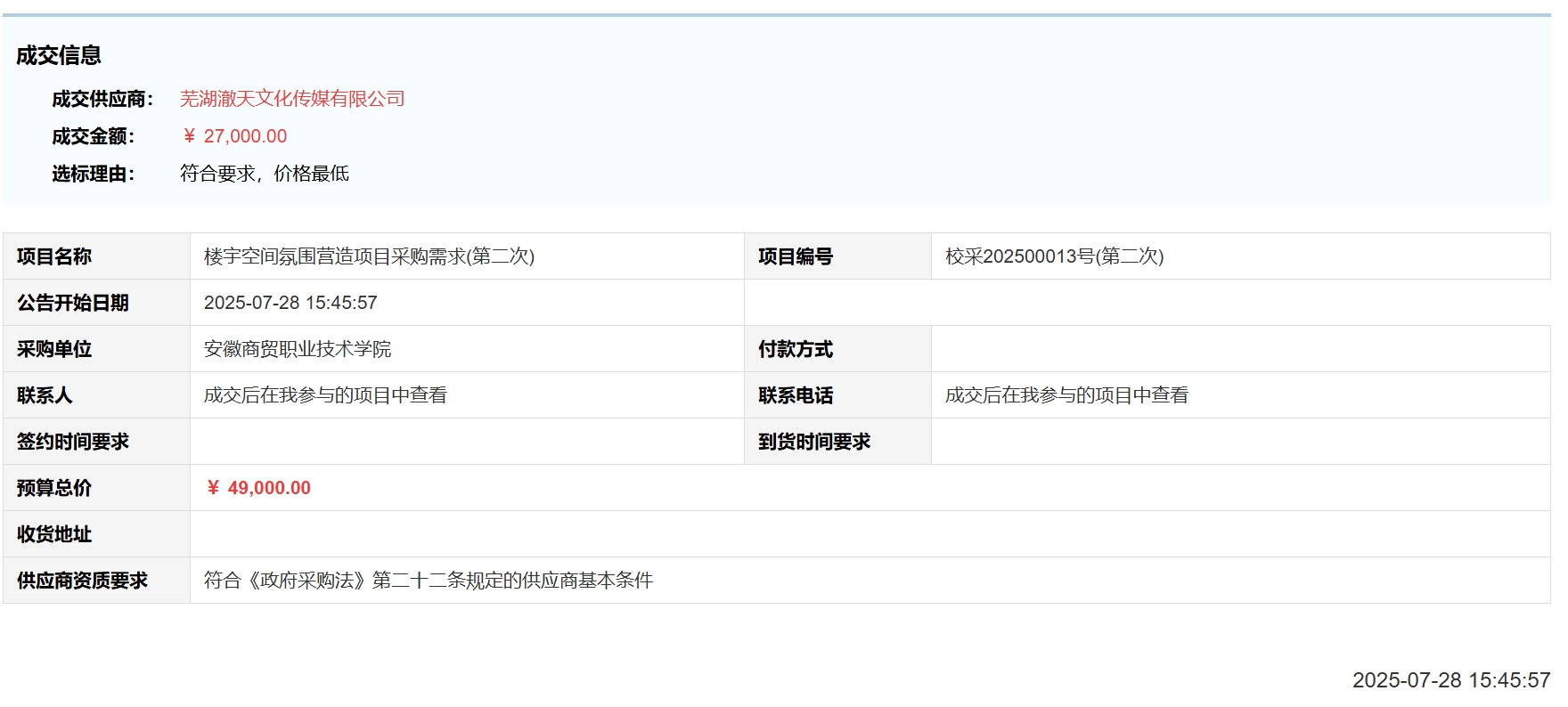
Task: Click the 收货地址 label cell
Action: [x=54, y=534]
